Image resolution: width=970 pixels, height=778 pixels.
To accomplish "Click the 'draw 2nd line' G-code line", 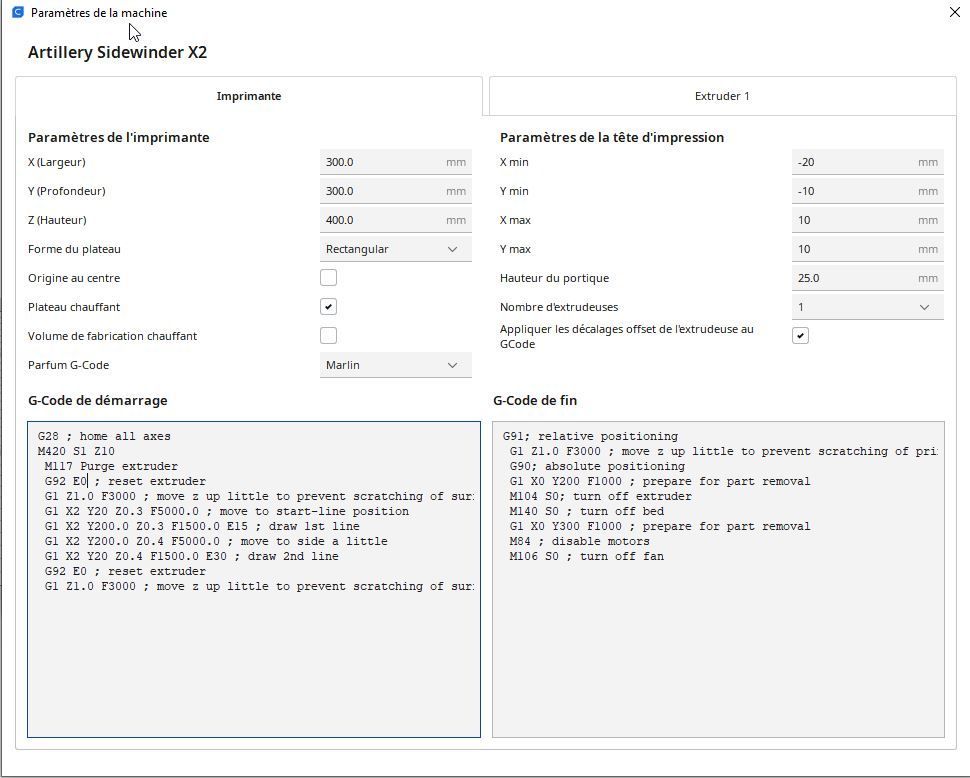I will [191, 556].
